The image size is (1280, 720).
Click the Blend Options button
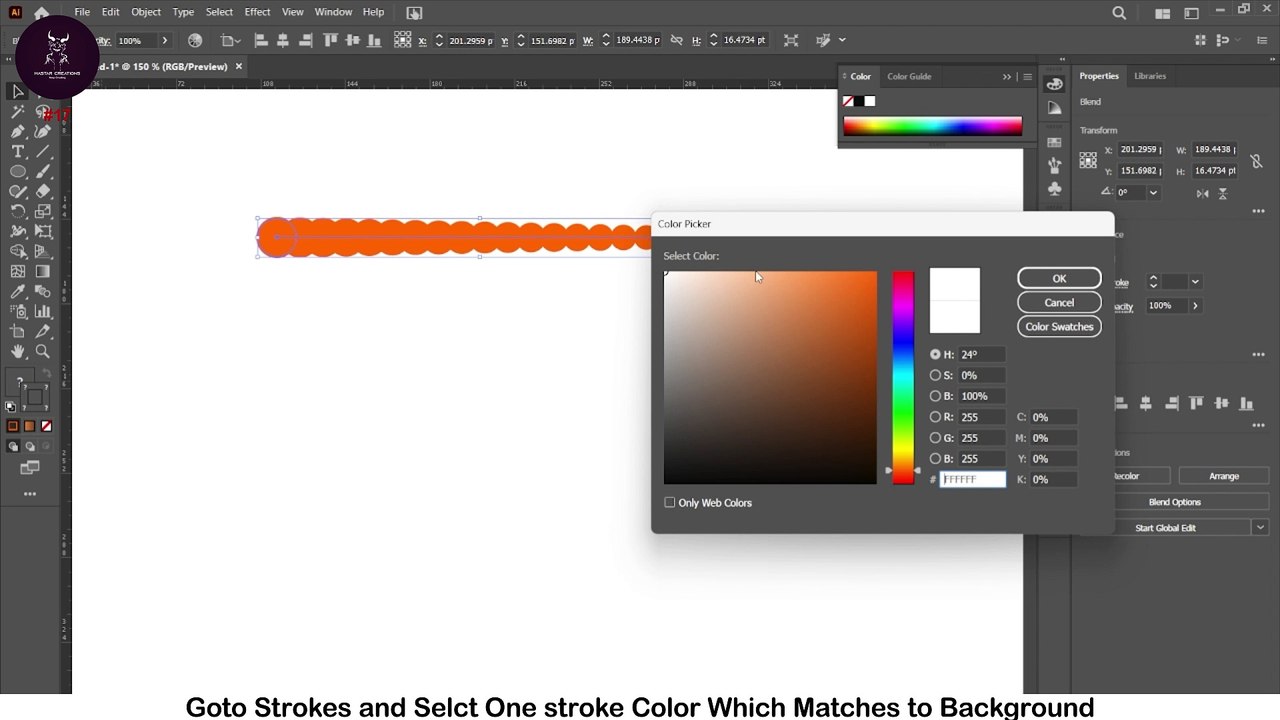pos(1174,502)
